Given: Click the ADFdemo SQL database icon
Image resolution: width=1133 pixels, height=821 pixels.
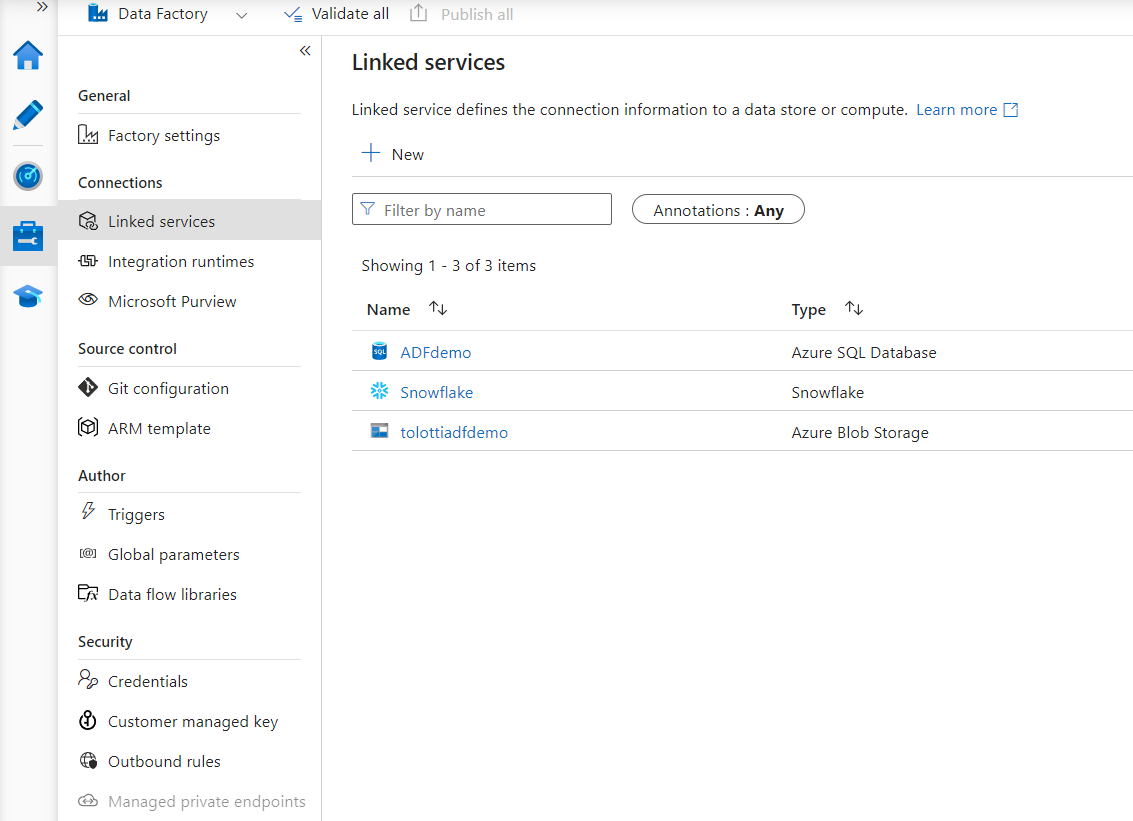Looking at the screenshot, I should click(x=379, y=351).
